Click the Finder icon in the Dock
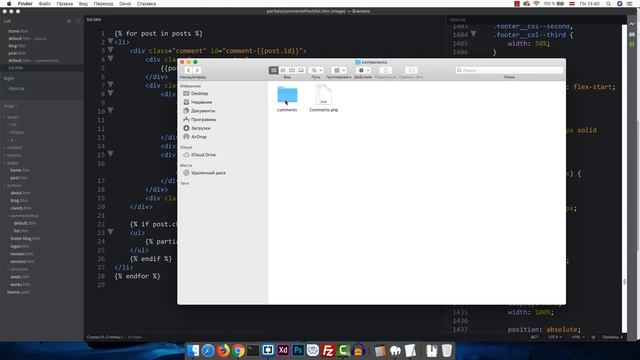Image resolution: width=640 pixels, height=360 pixels. 193,350
